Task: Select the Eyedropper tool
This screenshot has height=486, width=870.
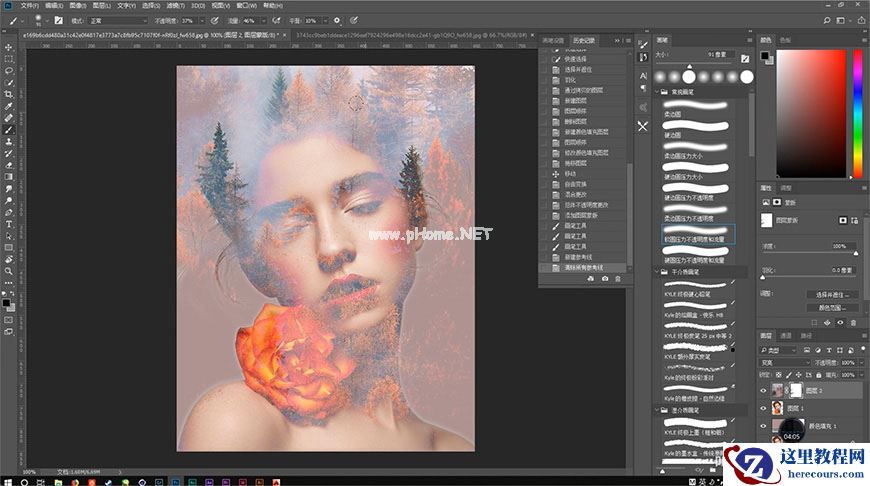Action: click(x=8, y=106)
